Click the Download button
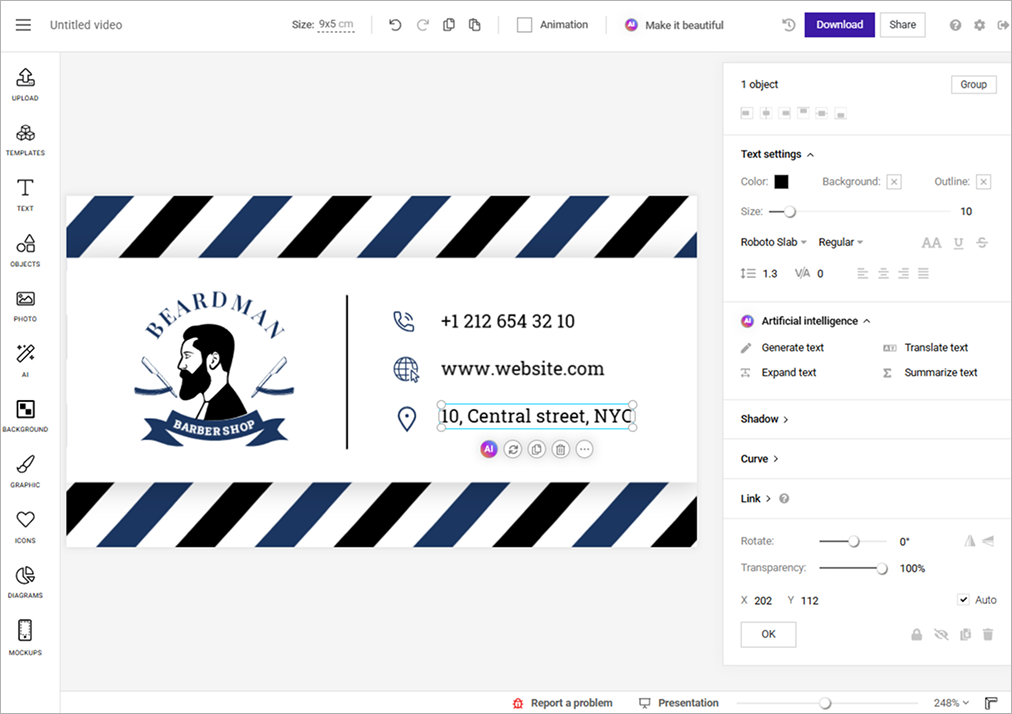Image resolution: width=1012 pixels, height=714 pixels. pyautogui.click(x=839, y=25)
